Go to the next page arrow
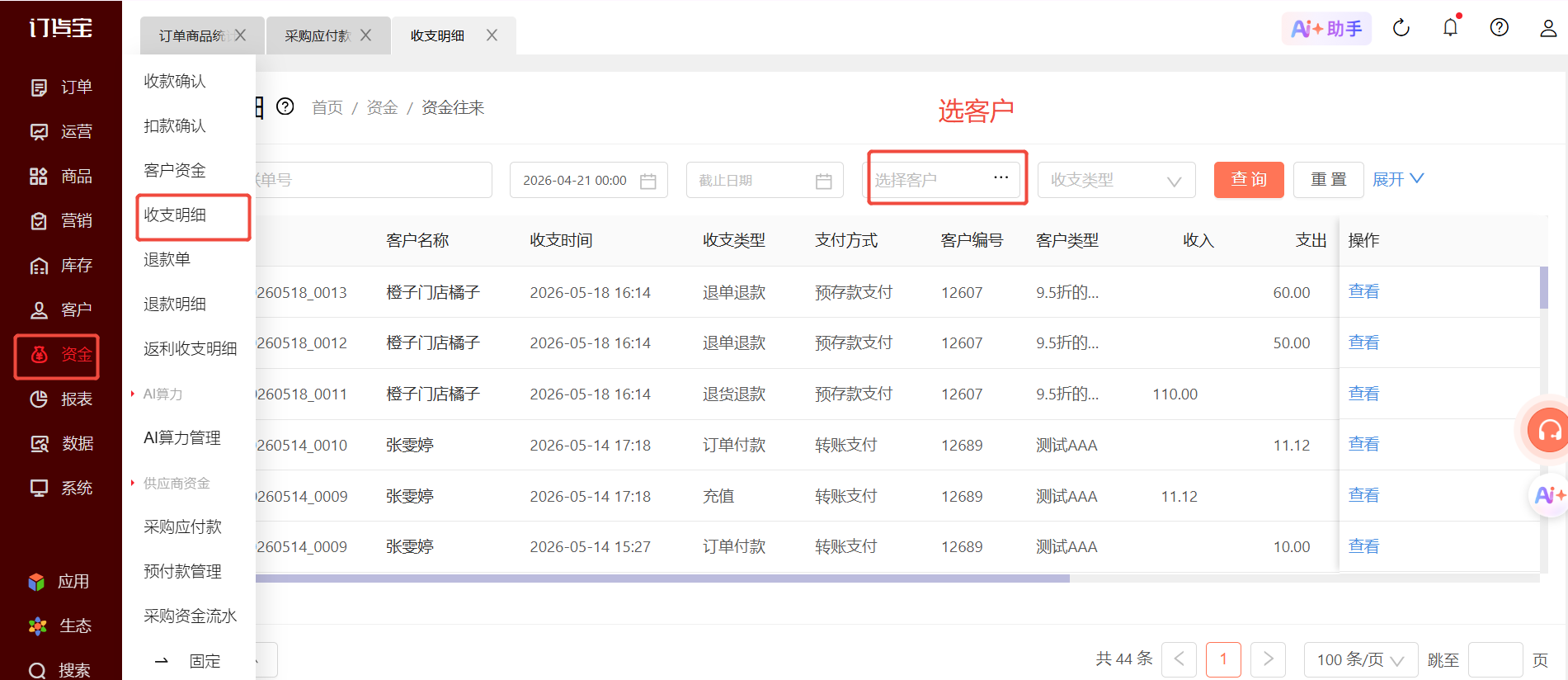 coord(1268,660)
